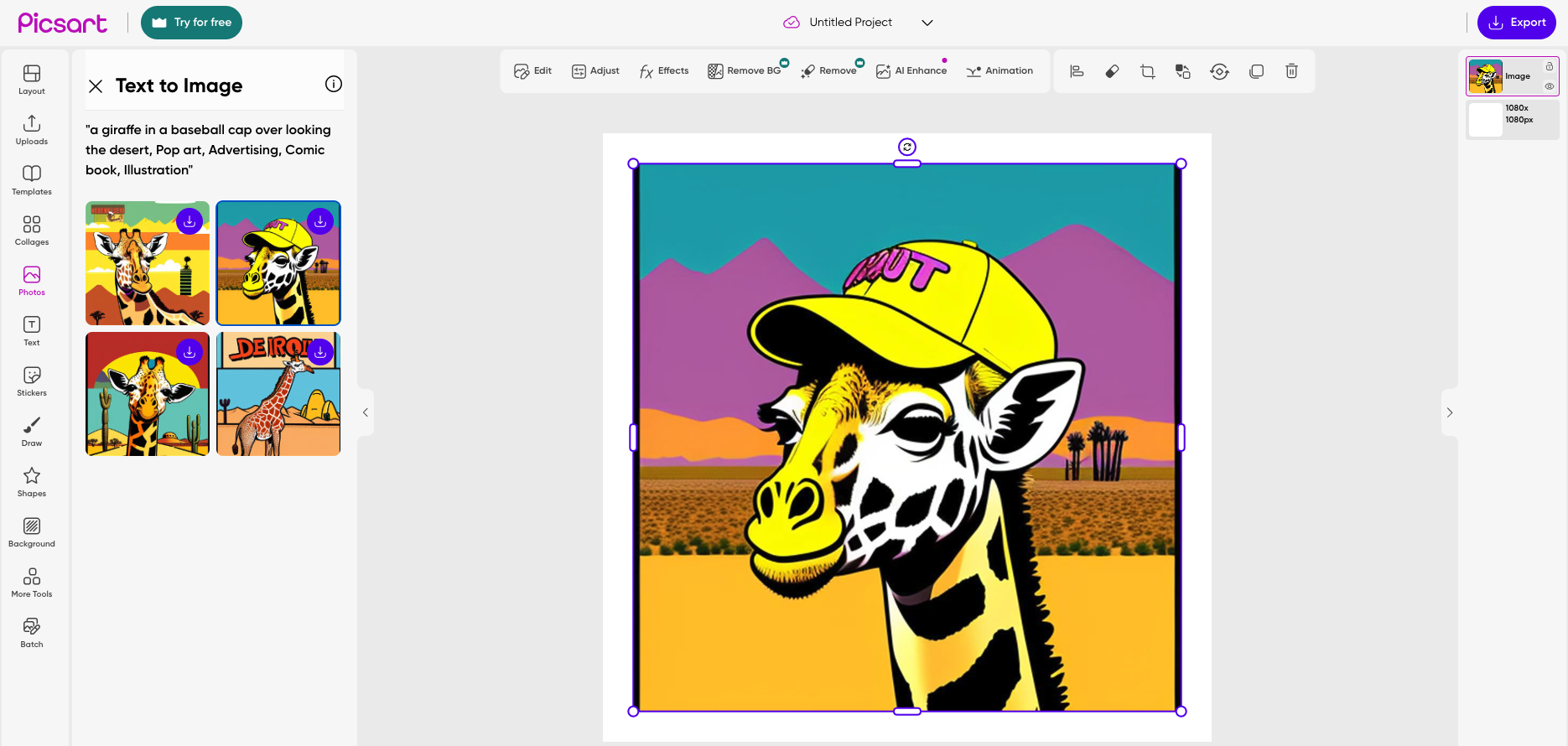This screenshot has height=746, width=1568.
Task: Select full-body giraffe comic thumbnail
Action: click(x=278, y=394)
